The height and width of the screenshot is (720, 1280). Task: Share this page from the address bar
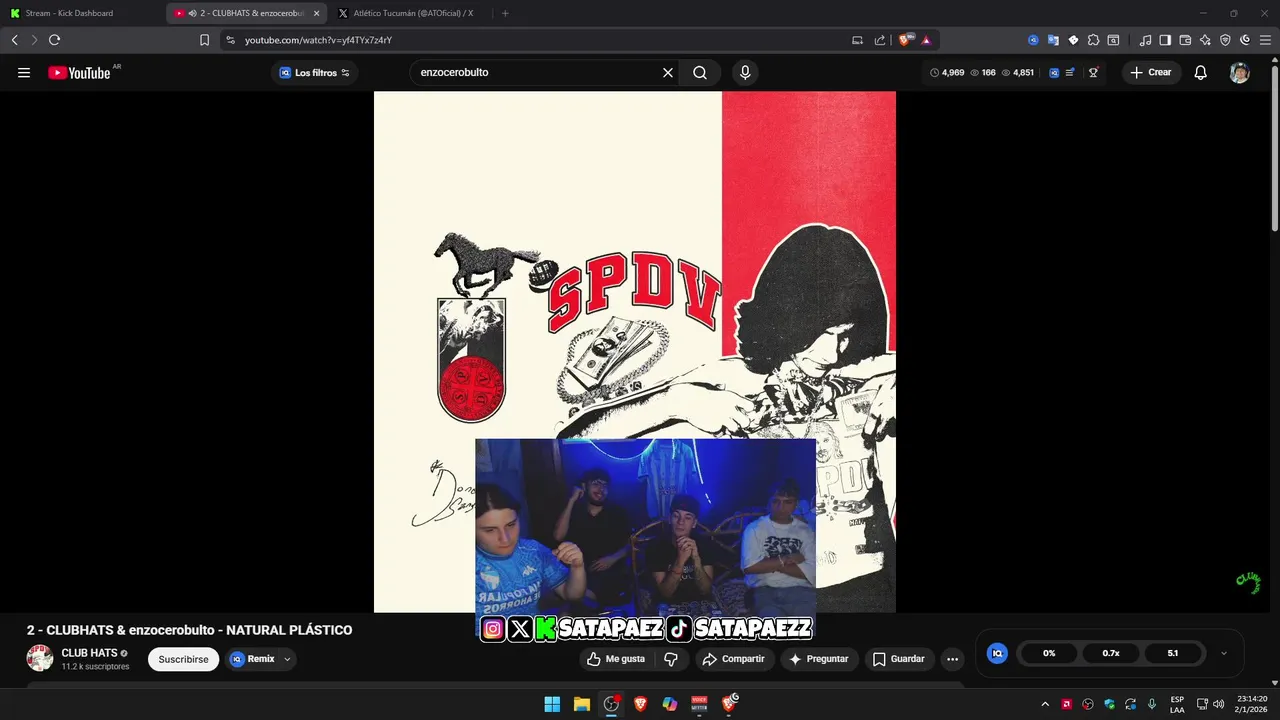click(x=880, y=40)
